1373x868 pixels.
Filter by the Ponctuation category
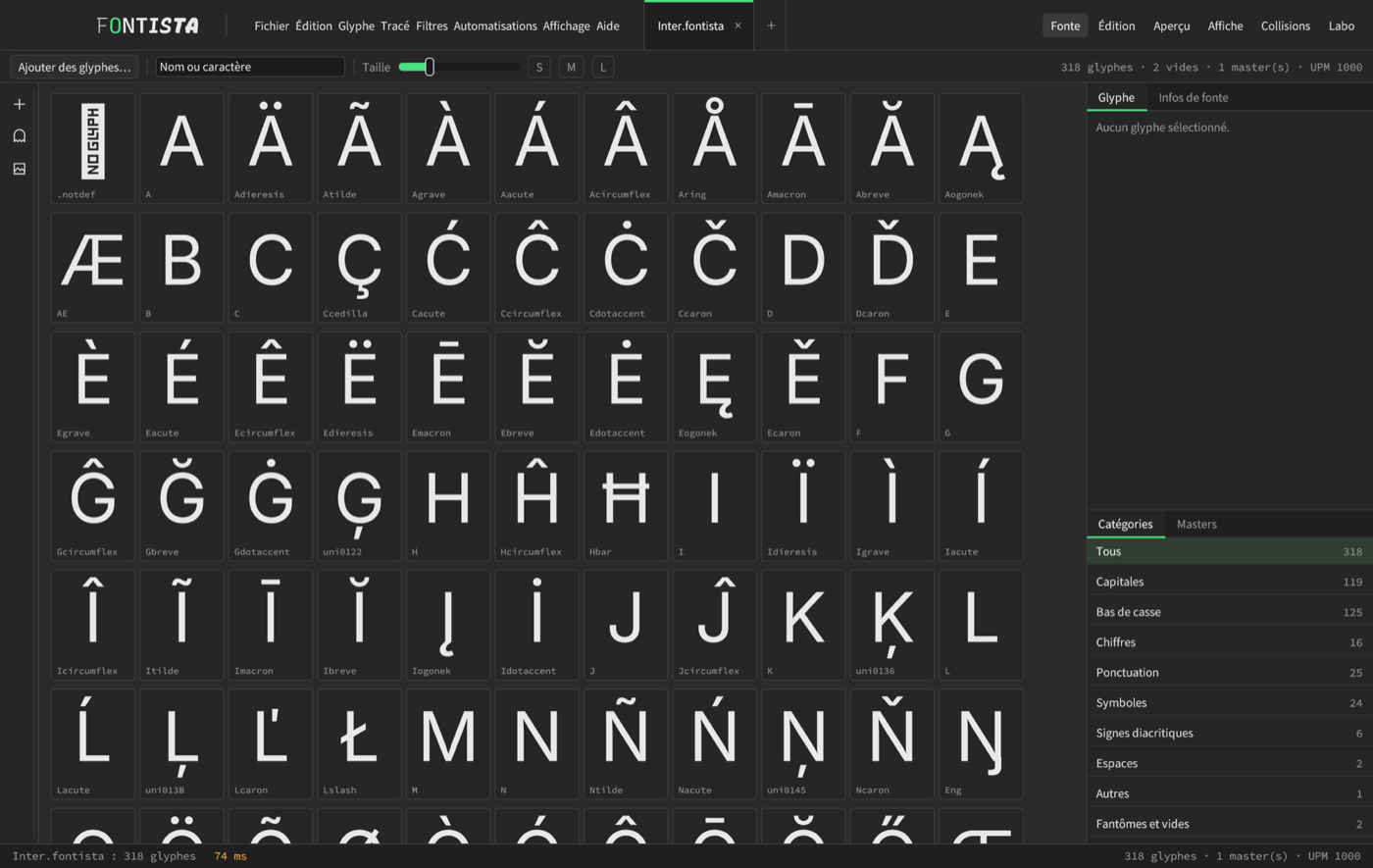(x=1230, y=673)
